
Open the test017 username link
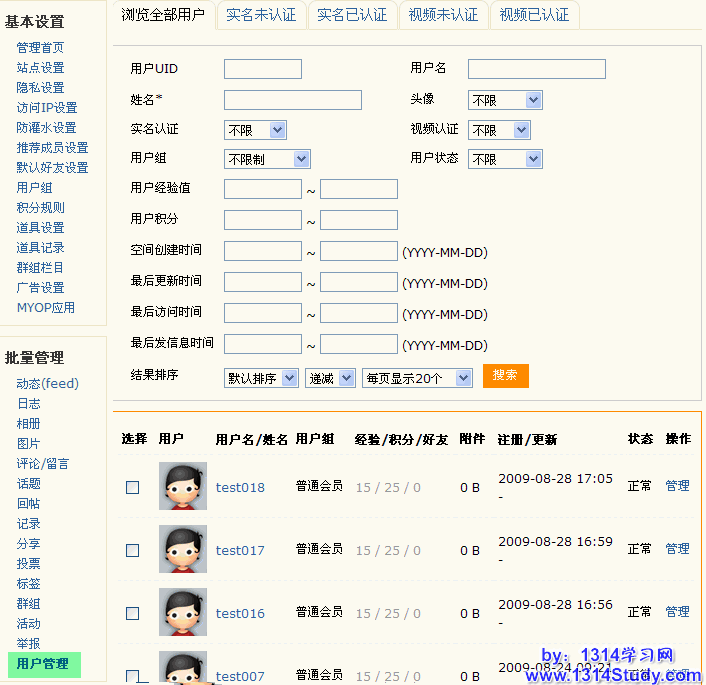click(x=240, y=550)
